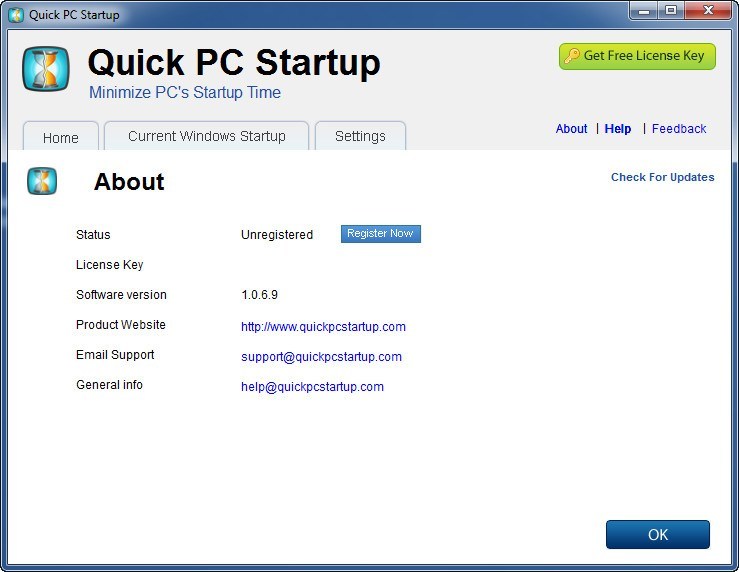Click the support@quickpcstartup.com email link
The image size is (739, 572).
coord(321,357)
